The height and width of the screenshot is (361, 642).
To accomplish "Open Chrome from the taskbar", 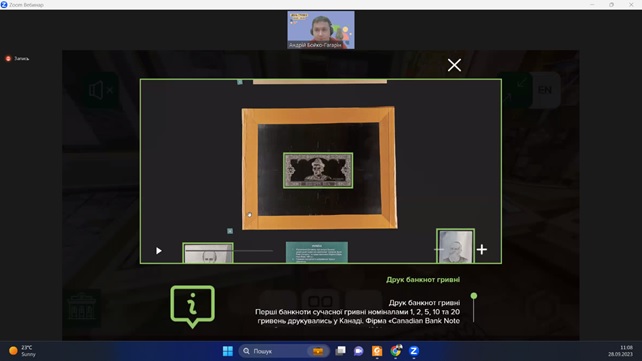I will [396, 351].
